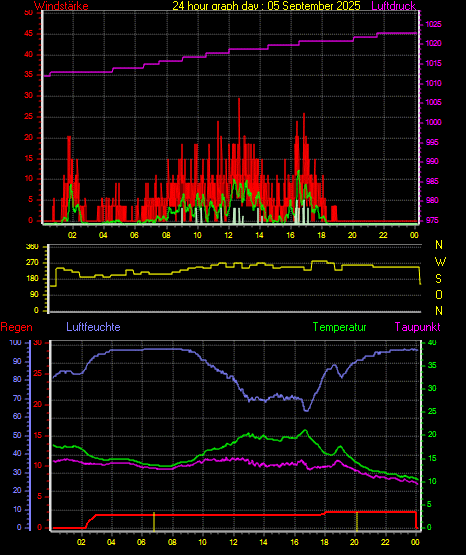Click the 1000 pressure axis value
The height and width of the screenshot is (555, 466).
pyautogui.click(x=433, y=122)
